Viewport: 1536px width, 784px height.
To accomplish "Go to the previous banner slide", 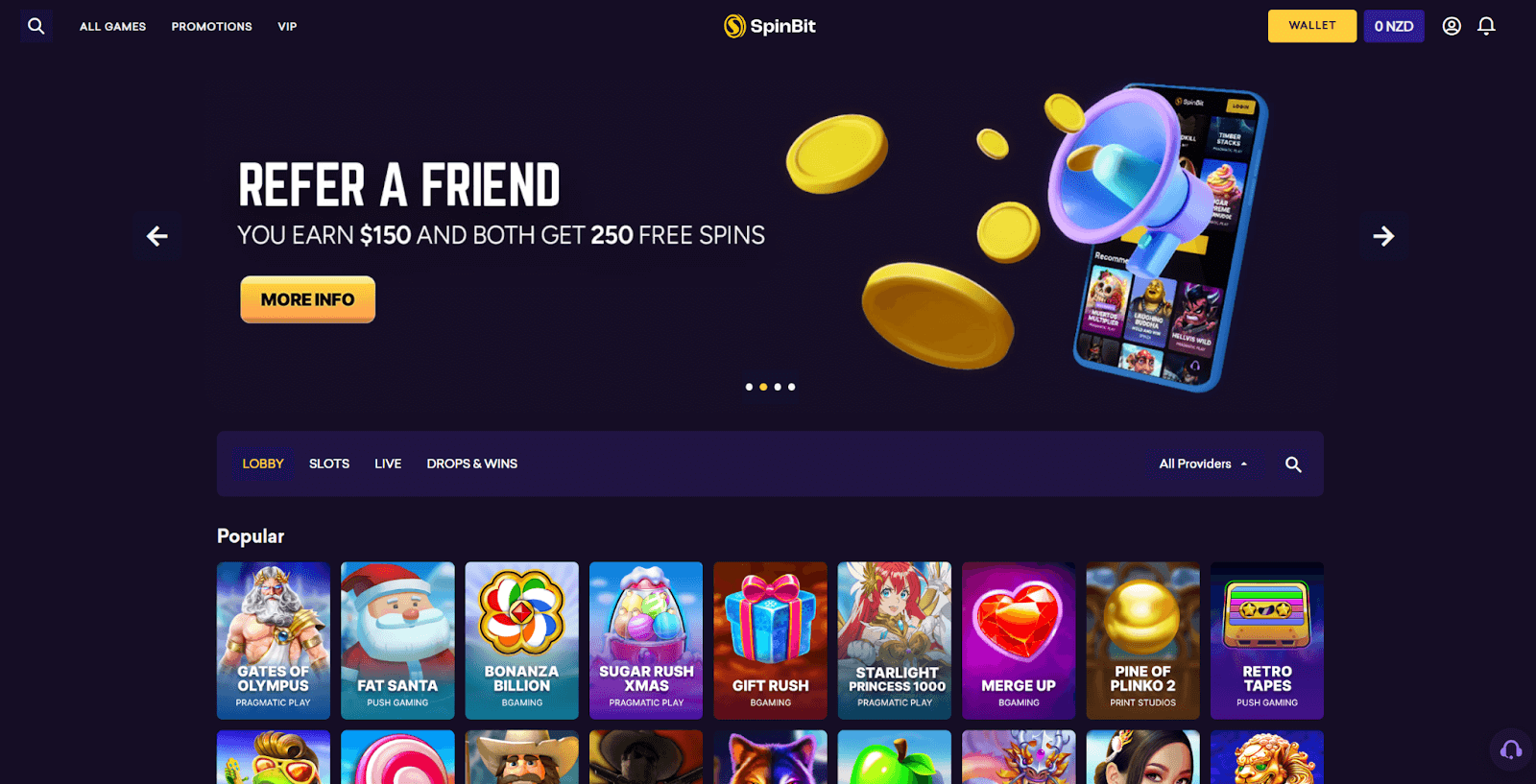I will [x=157, y=236].
